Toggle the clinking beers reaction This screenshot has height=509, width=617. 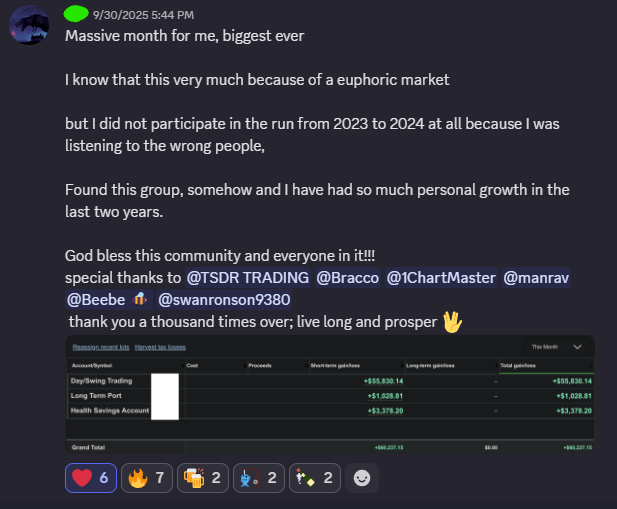[x=203, y=478]
